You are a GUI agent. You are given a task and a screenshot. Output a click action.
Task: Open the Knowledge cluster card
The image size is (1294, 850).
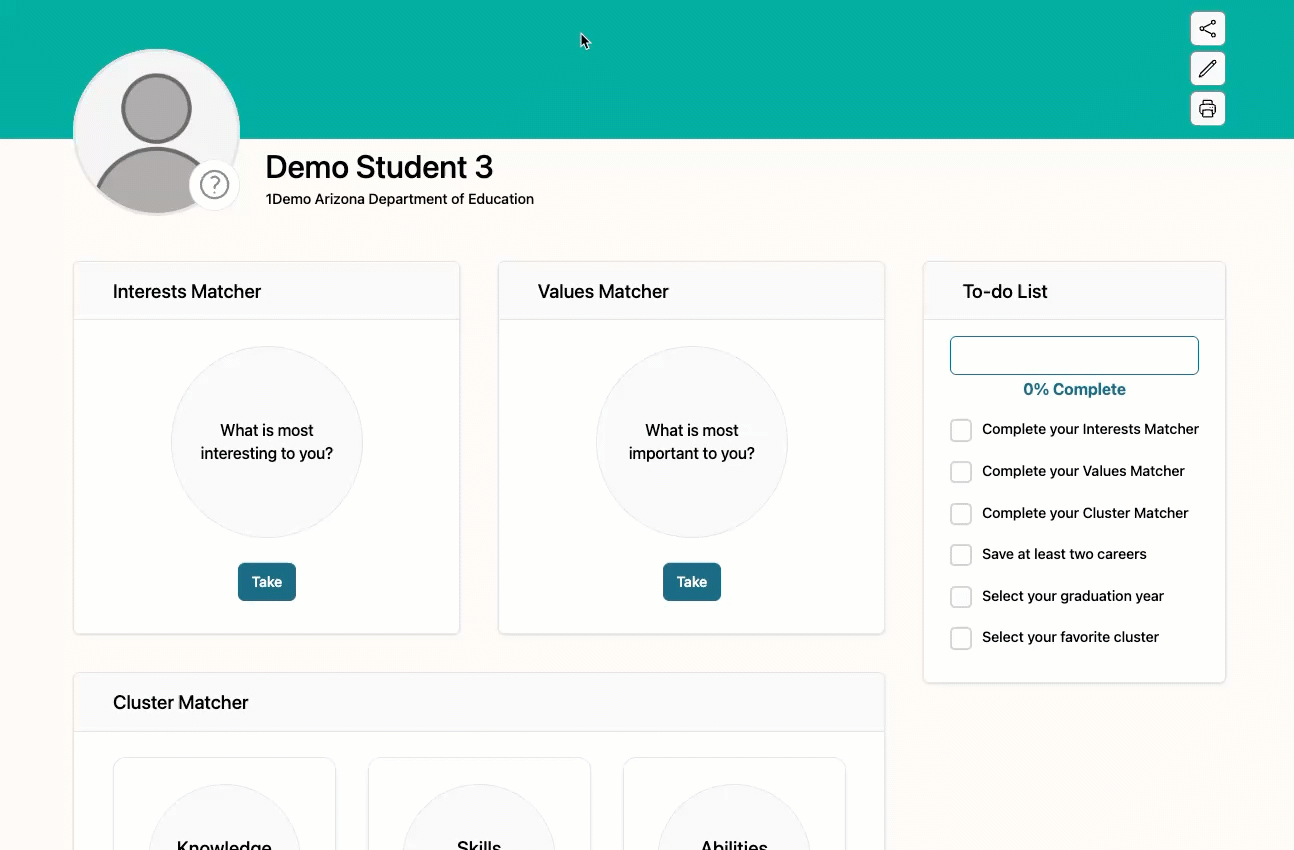pyautogui.click(x=224, y=805)
